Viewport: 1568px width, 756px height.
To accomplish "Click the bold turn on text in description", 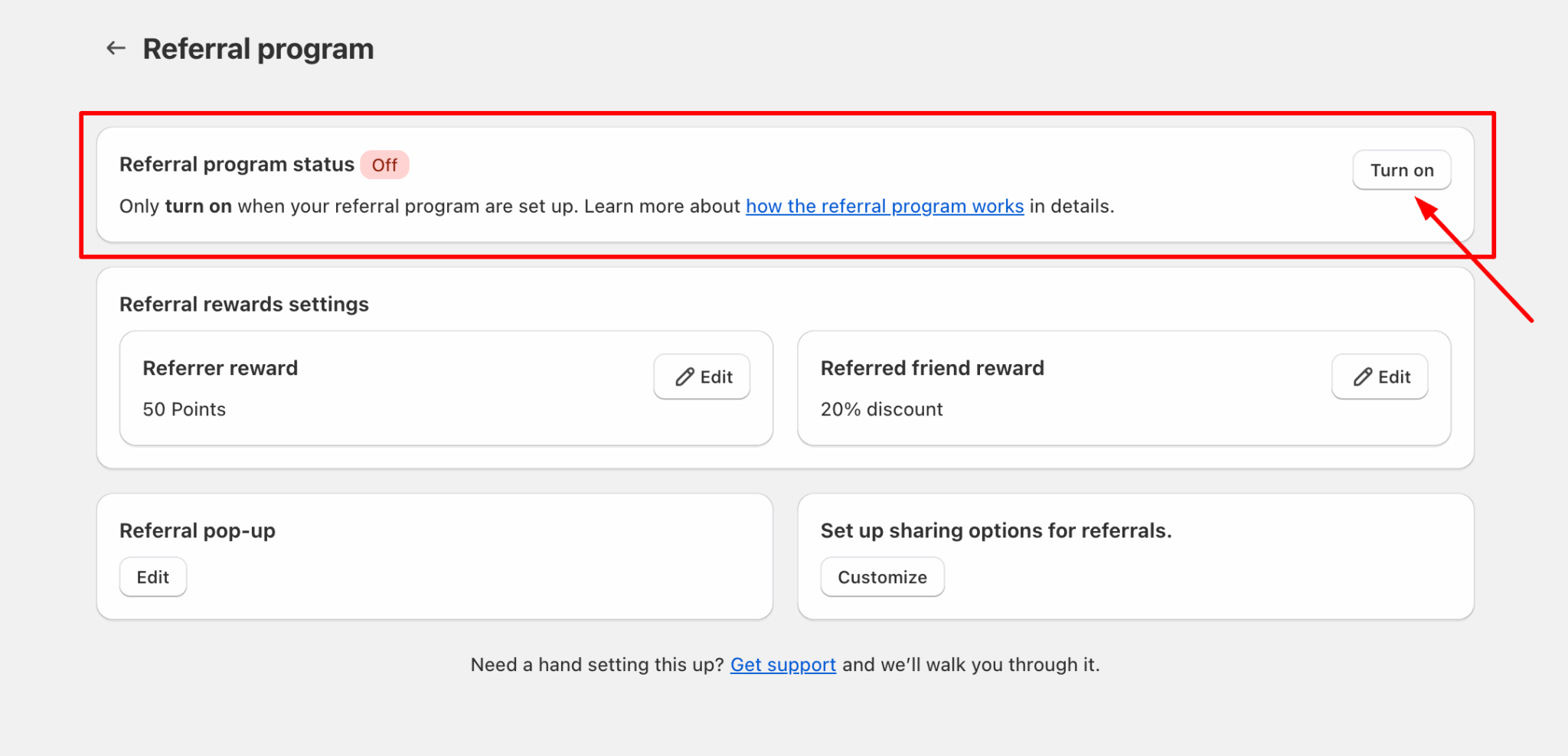I will 198,207.
